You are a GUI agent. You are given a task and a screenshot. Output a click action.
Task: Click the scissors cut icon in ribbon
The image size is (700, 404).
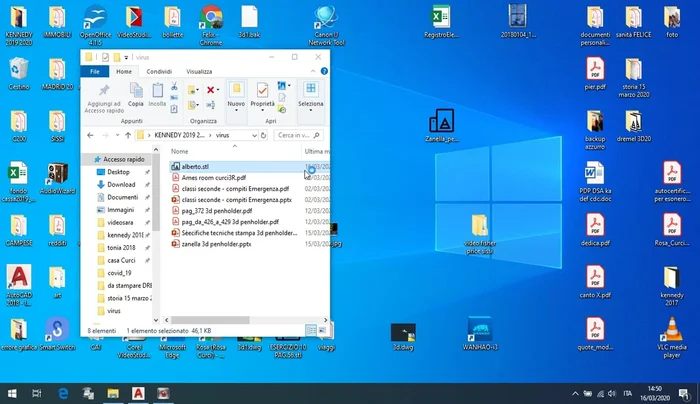(174, 88)
